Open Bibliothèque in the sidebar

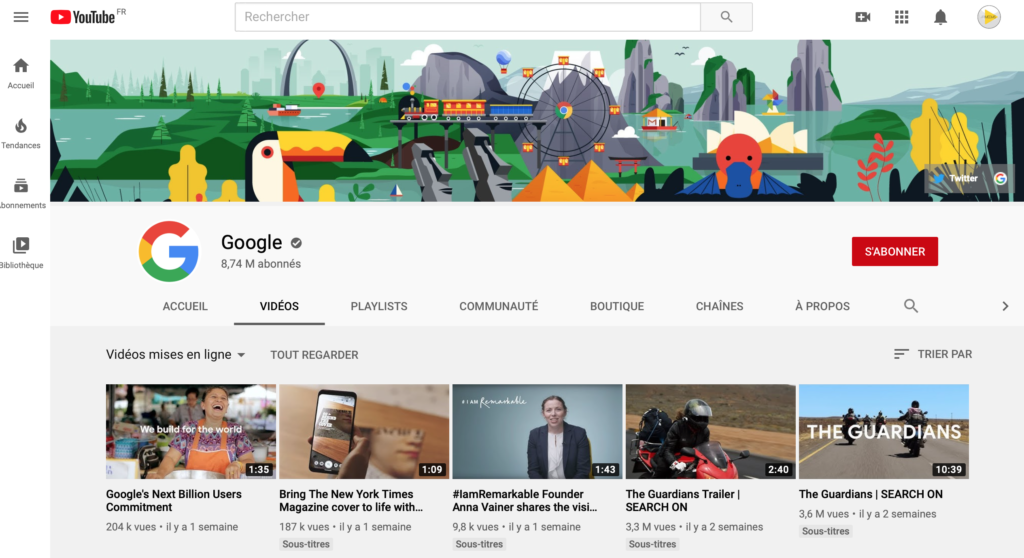pyautogui.click(x=21, y=252)
